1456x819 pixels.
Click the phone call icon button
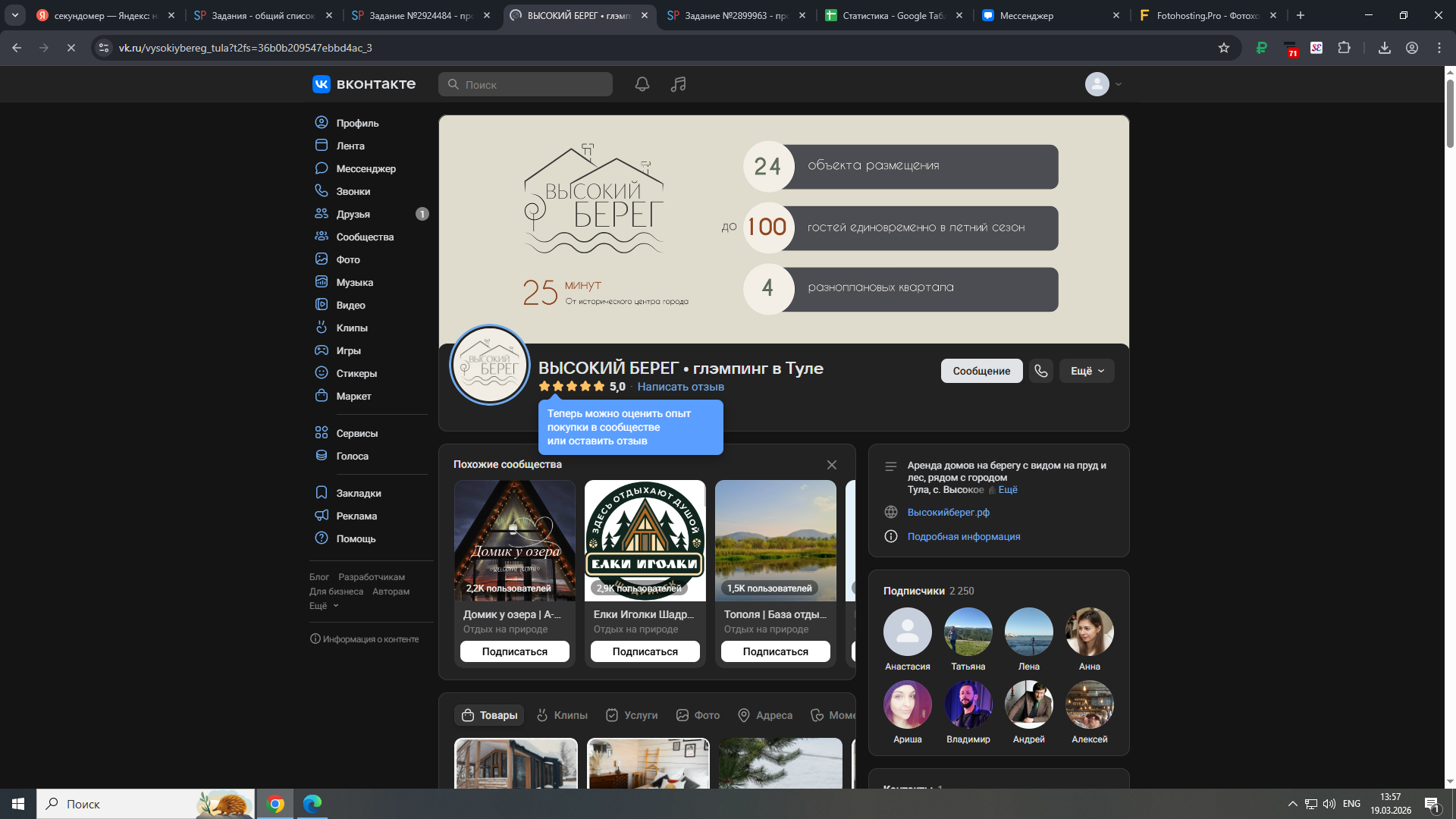(x=1040, y=371)
